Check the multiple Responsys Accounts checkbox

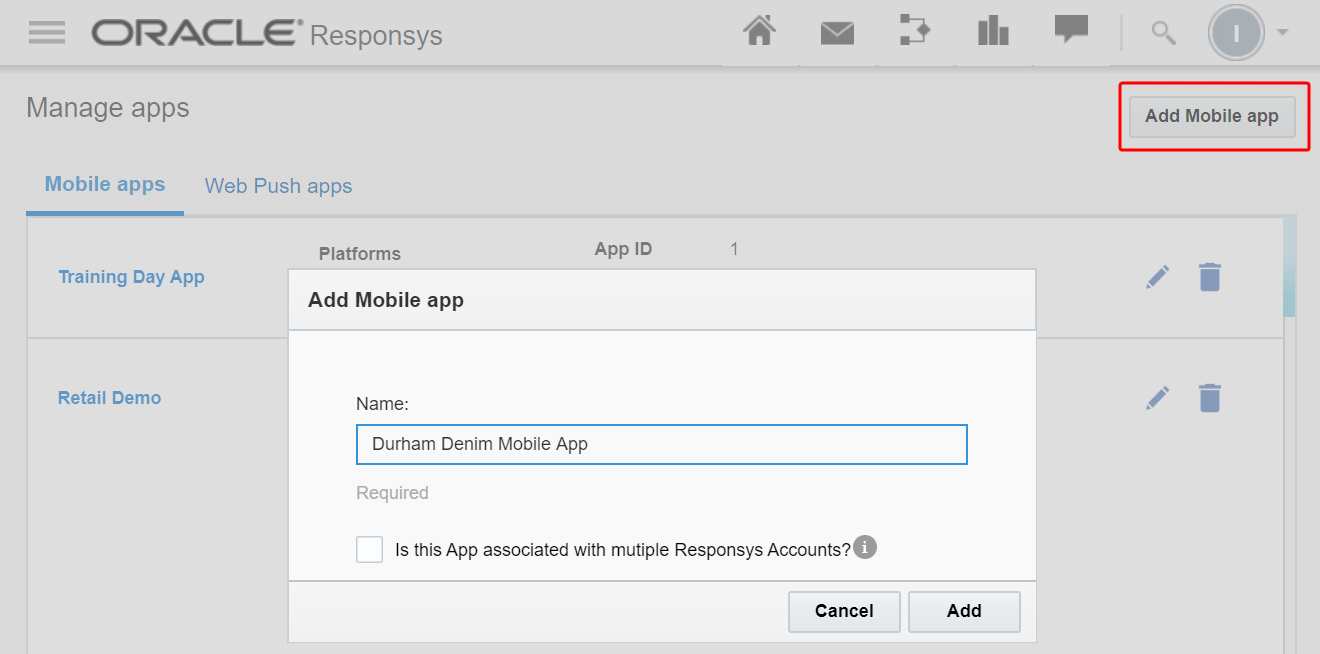pyautogui.click(x=370, y=549)
